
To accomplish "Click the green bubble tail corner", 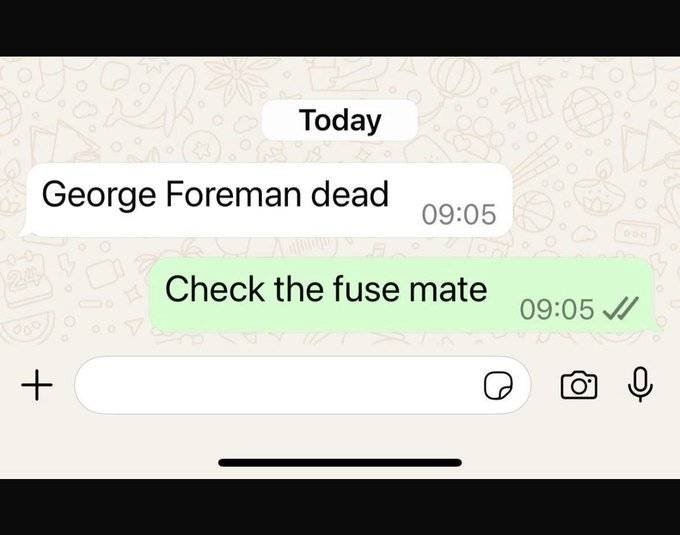I will [x=657, y=326].
